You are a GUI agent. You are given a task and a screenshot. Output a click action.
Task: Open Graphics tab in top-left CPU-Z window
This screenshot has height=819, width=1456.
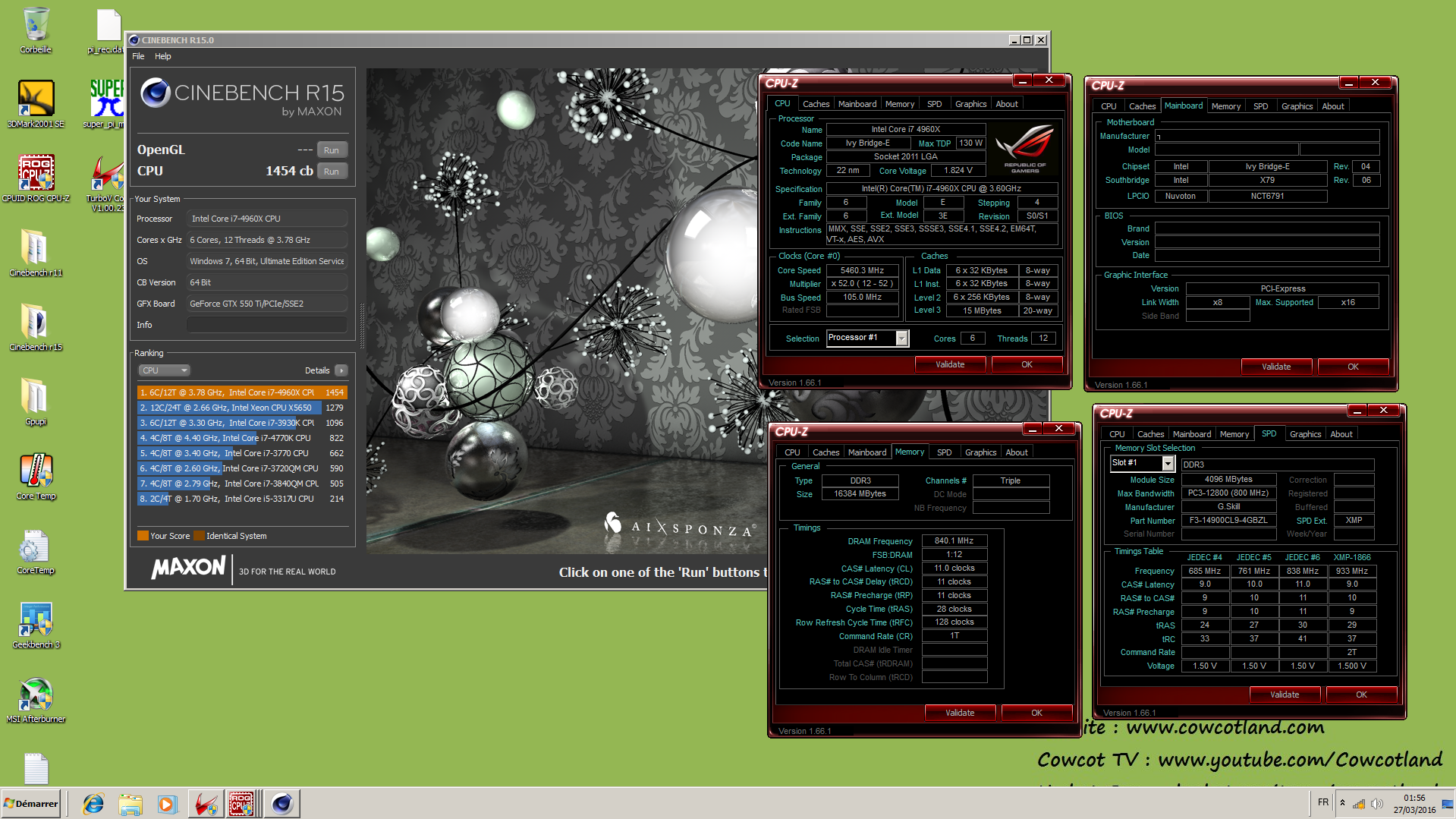(x=970, y=104)
